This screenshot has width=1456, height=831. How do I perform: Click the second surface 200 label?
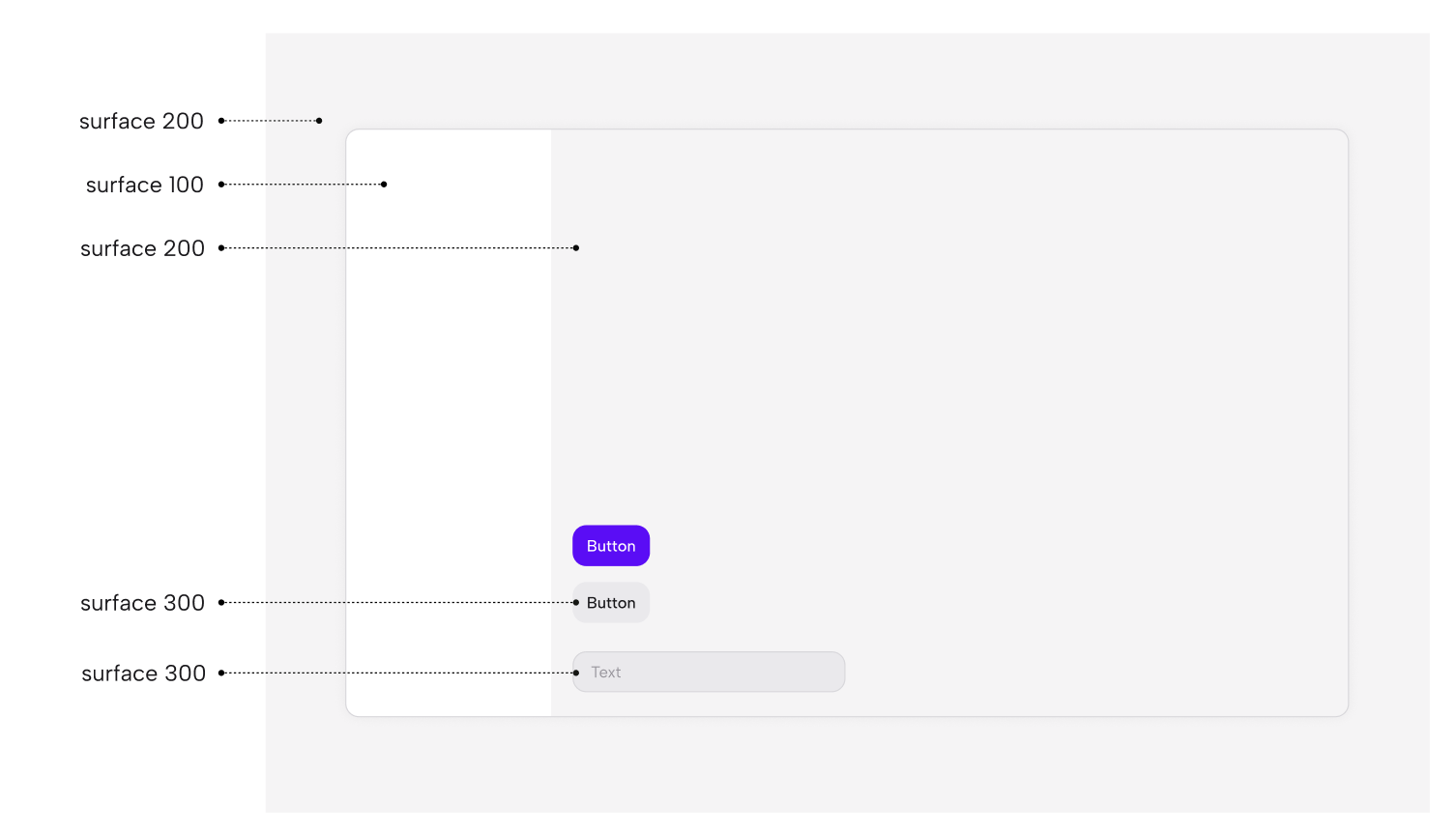click(142, 248)
